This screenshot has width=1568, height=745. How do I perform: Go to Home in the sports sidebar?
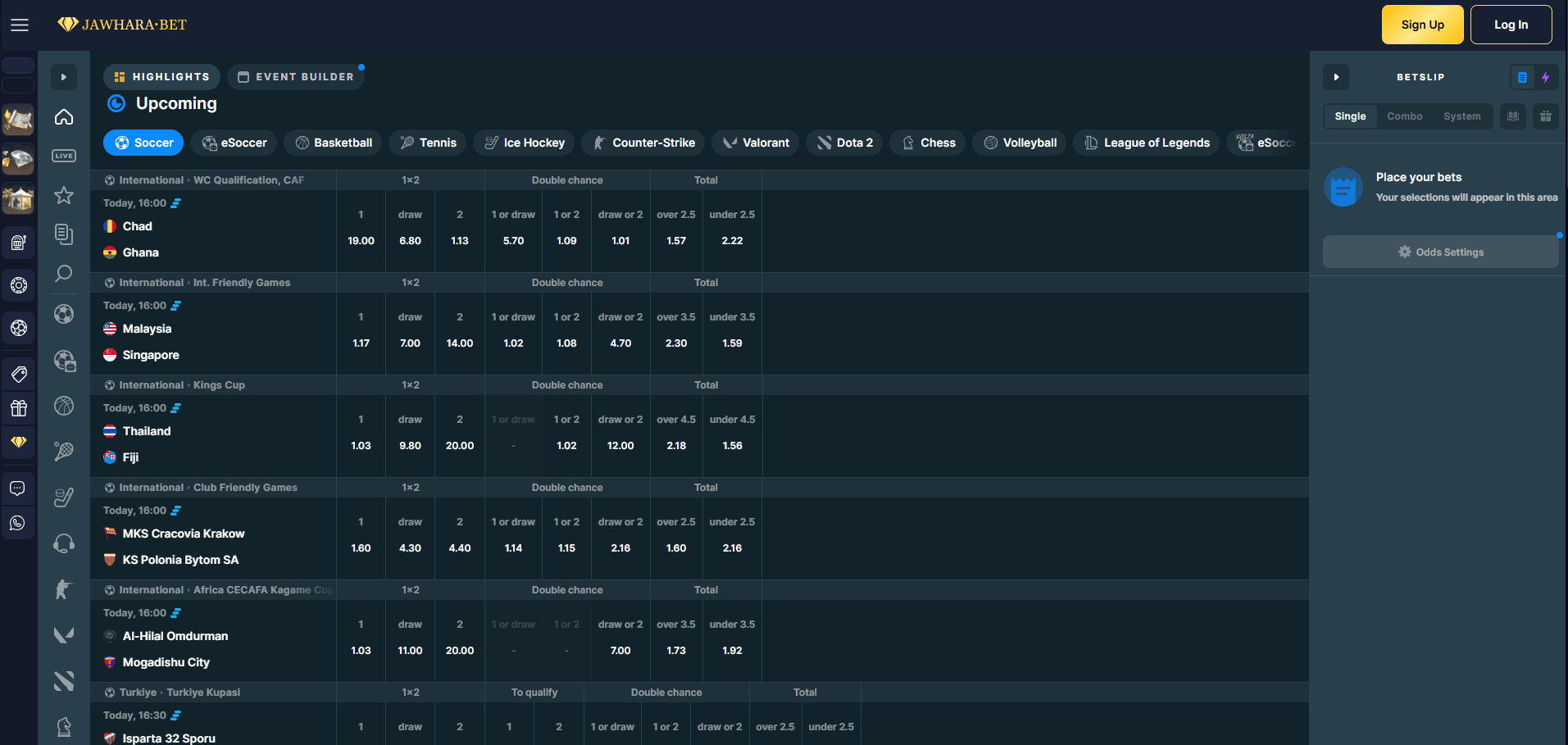tap(64, 117)
